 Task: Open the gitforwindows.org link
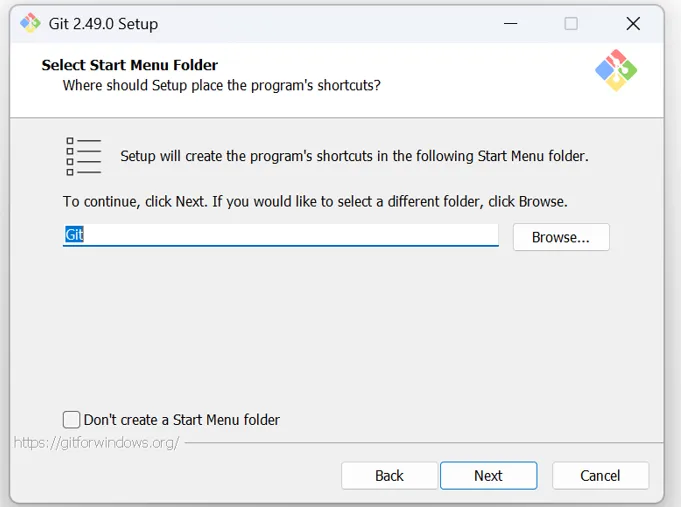(96, 442)
